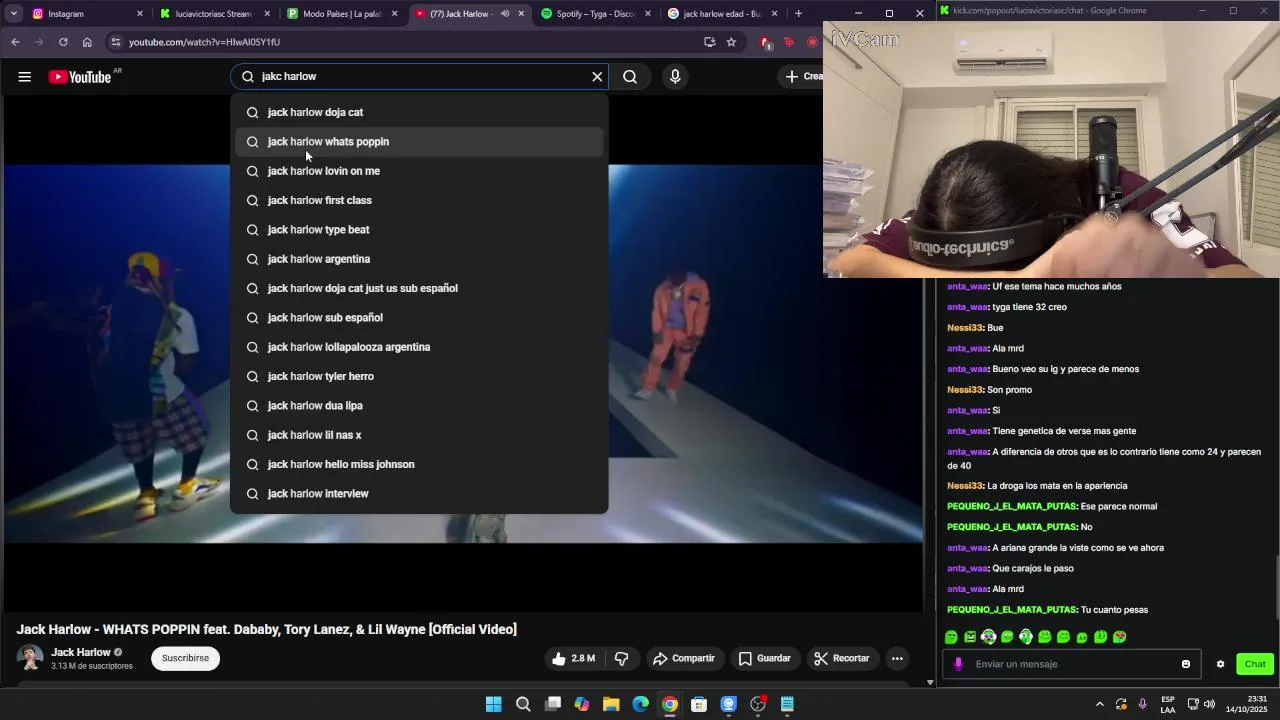This screenshot has width=1280, height=720.
Task: Open File Explorer from taskbar
Action: click(x=611, y=704)
